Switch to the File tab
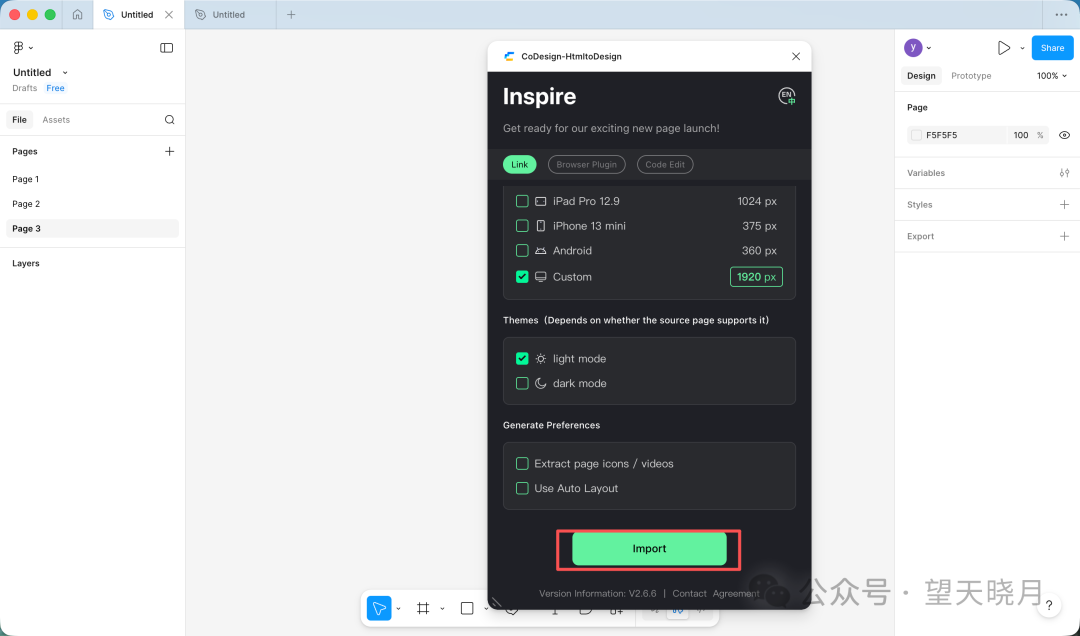1080x636 pixels. pos(19,120)
